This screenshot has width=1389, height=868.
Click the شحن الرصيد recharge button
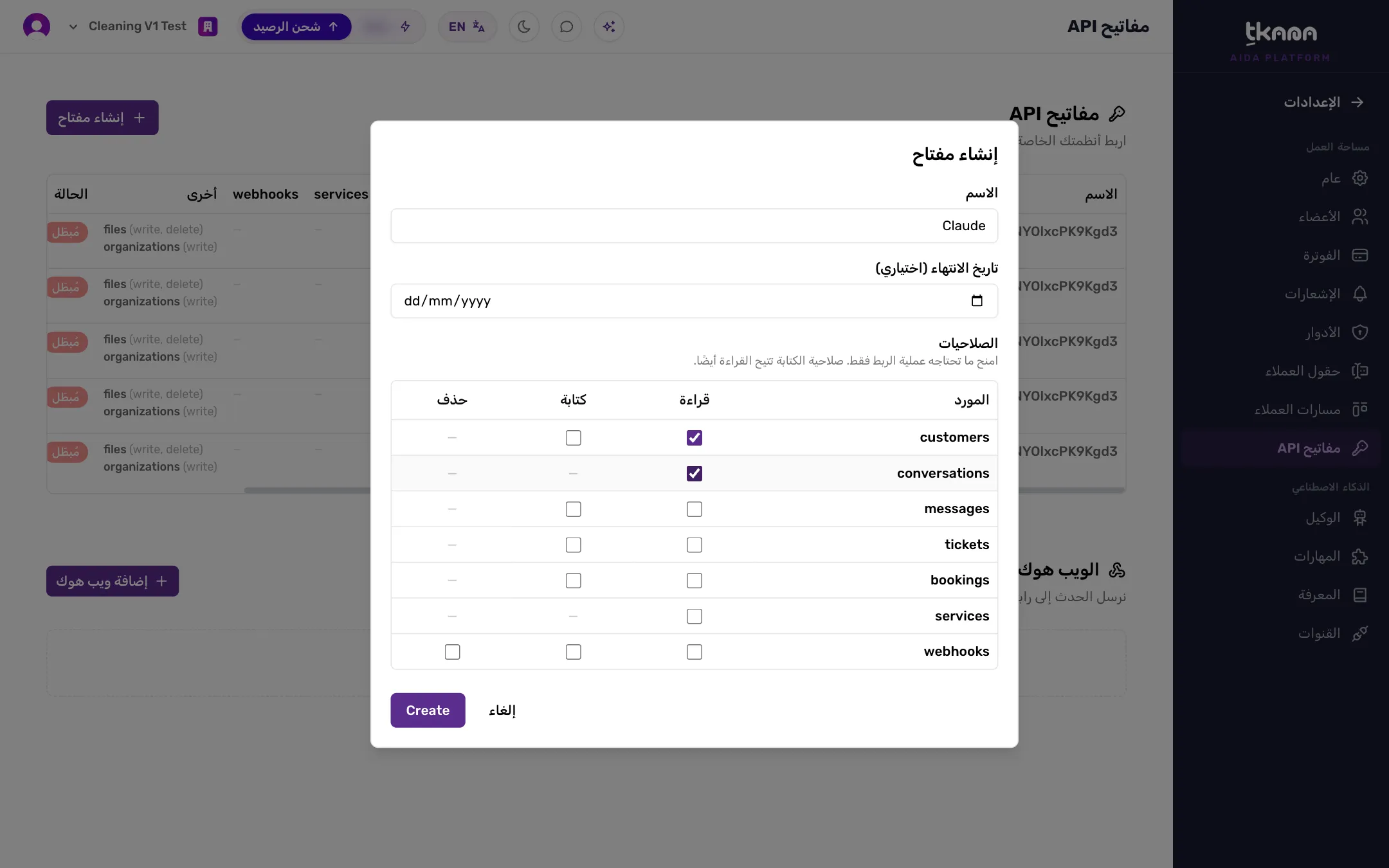tap(296, 26)
